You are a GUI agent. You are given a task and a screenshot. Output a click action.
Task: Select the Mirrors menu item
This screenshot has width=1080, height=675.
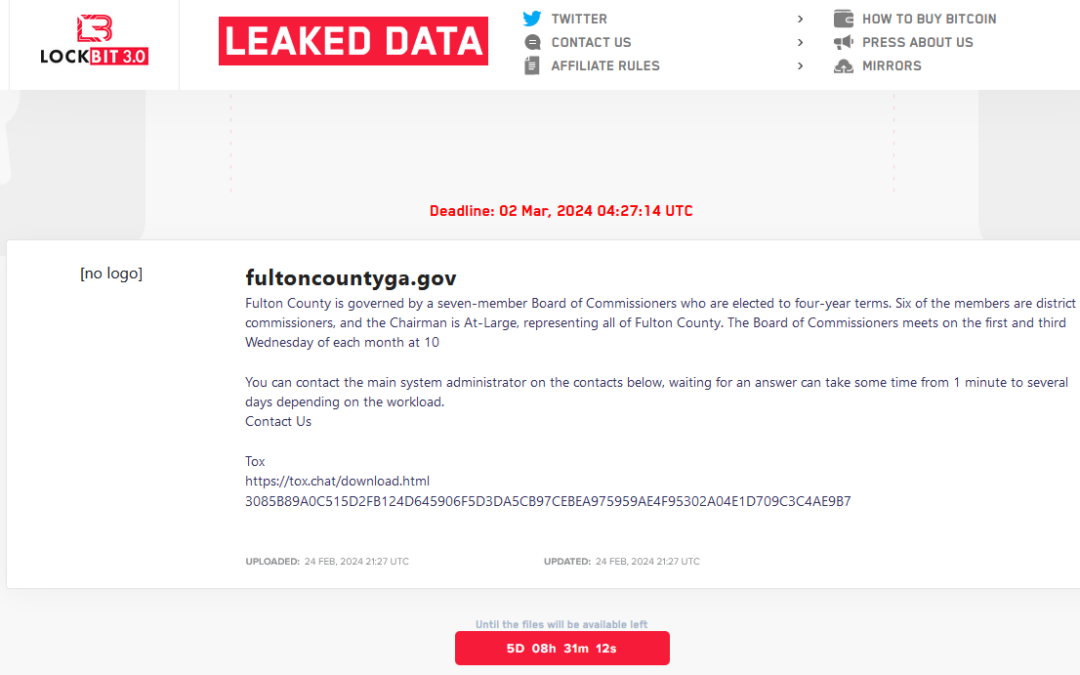pos(891,66)
